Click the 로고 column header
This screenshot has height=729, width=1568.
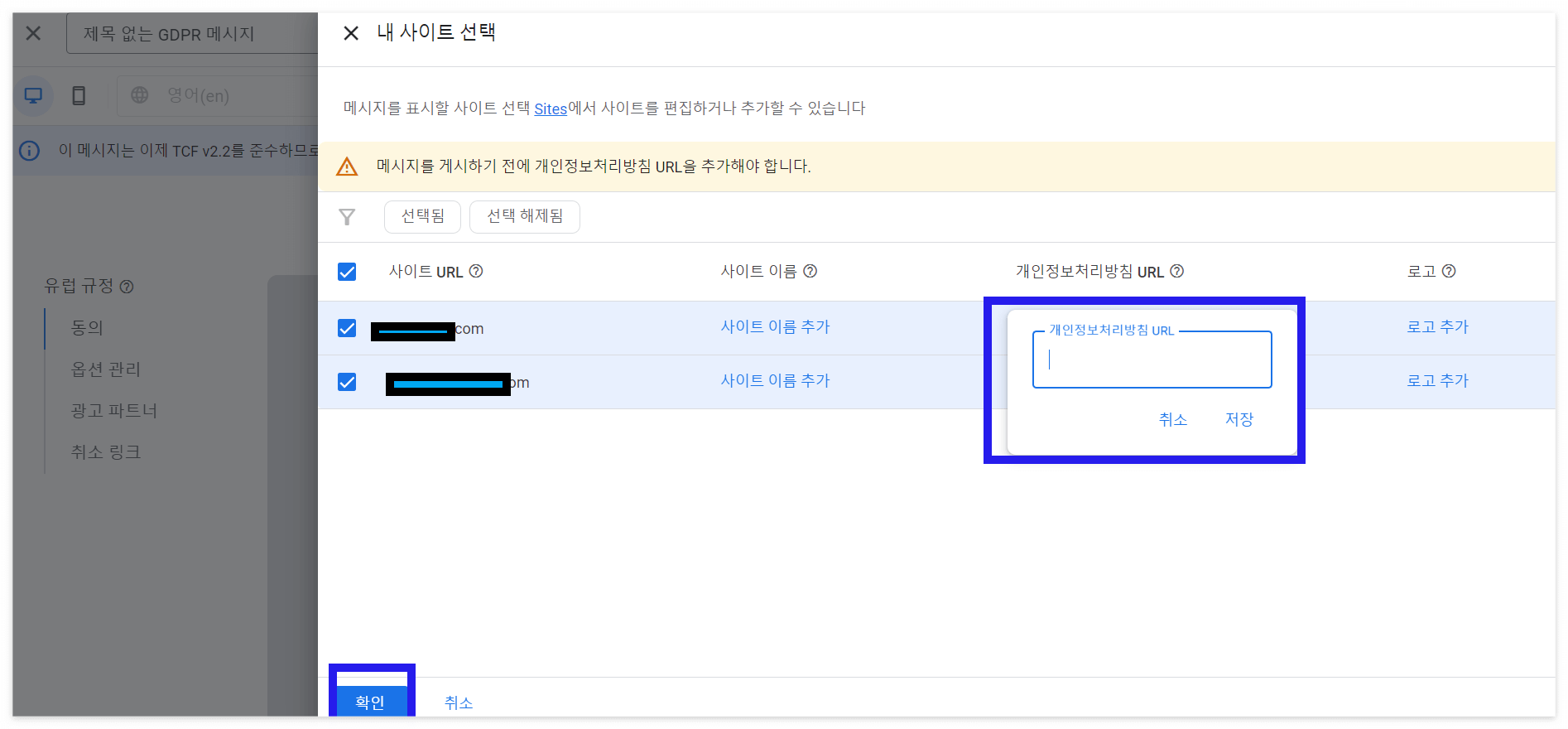[x=1421, y=271]
